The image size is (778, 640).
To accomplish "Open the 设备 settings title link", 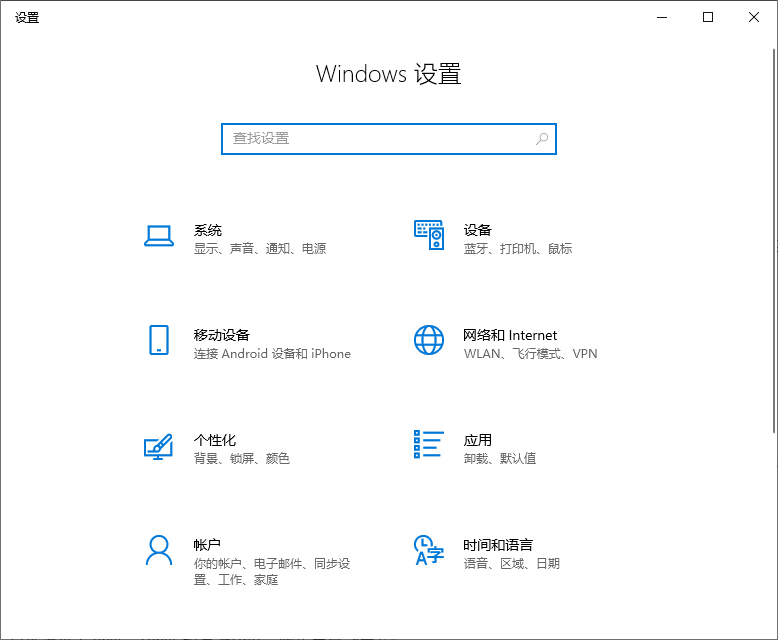I will [477, 230].
